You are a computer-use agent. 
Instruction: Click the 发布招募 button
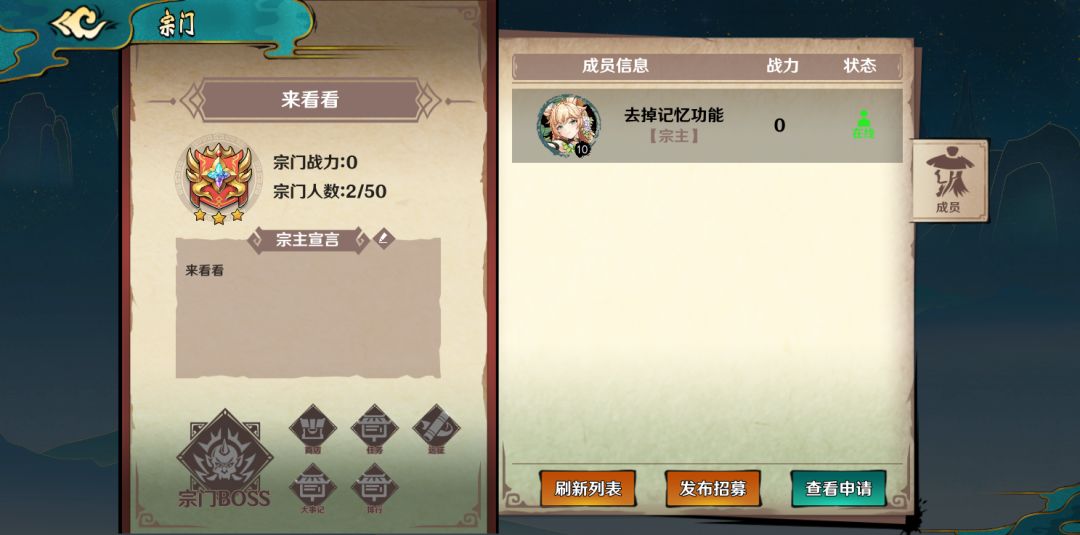pyautogui.click(x=713, y=489)
